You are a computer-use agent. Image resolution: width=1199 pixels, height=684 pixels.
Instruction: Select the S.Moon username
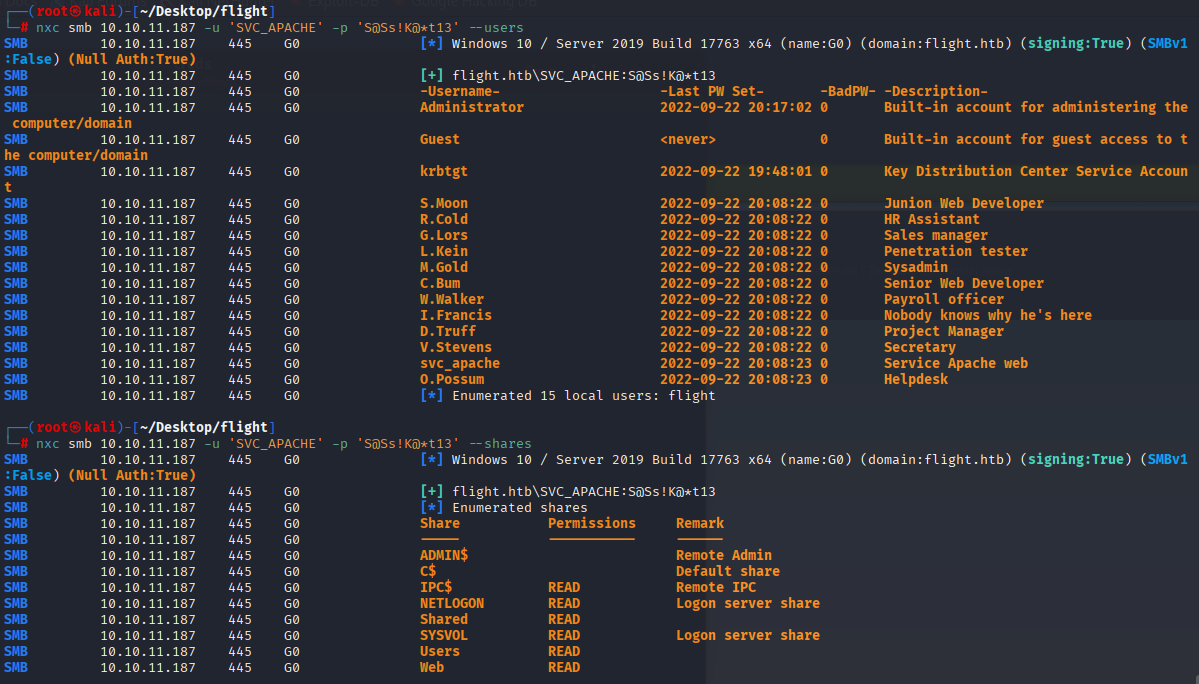[x=444, y=204]
